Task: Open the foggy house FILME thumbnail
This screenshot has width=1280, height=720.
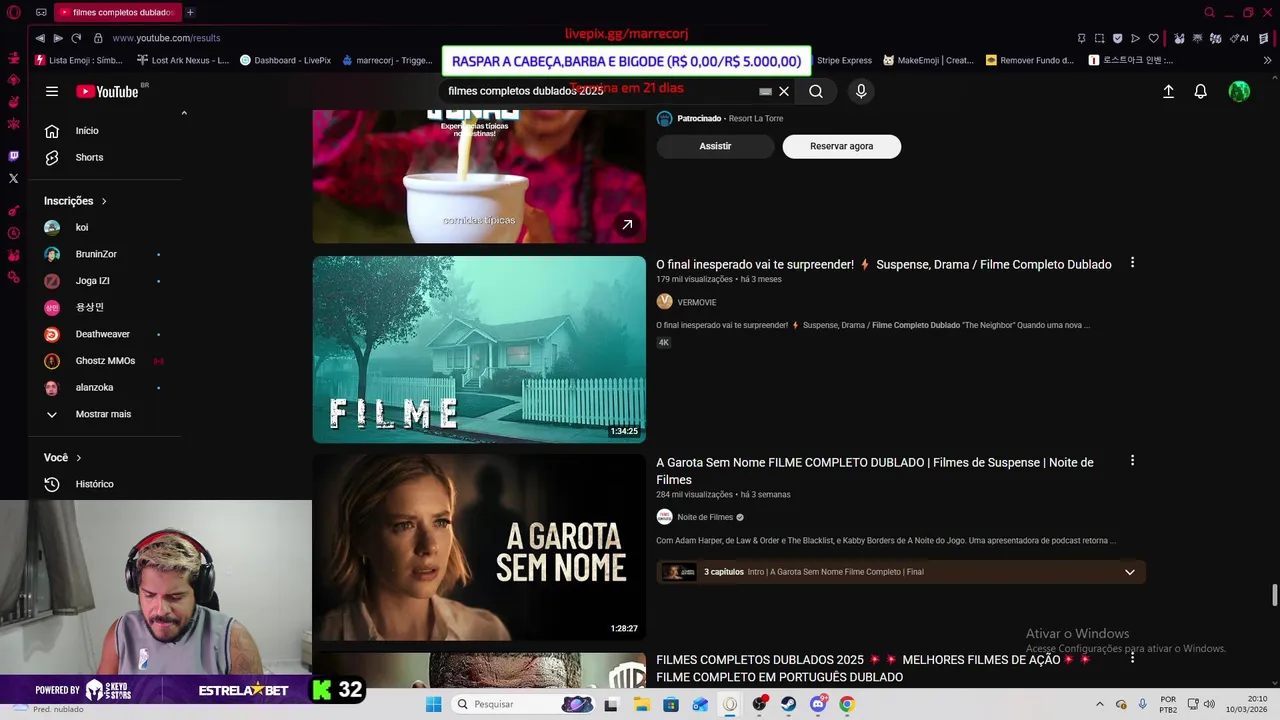Action: pos(479,349)
